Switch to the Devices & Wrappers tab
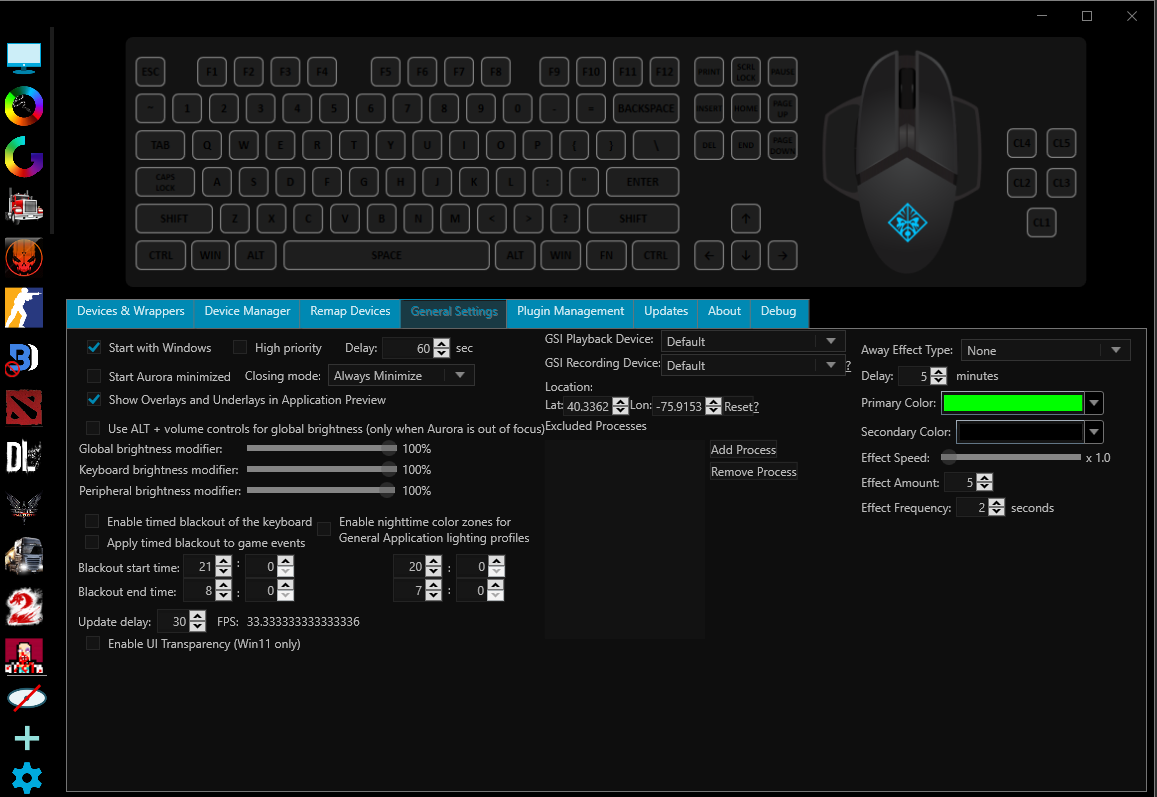Screen dimensions: 1157x797 click(131, 311)
